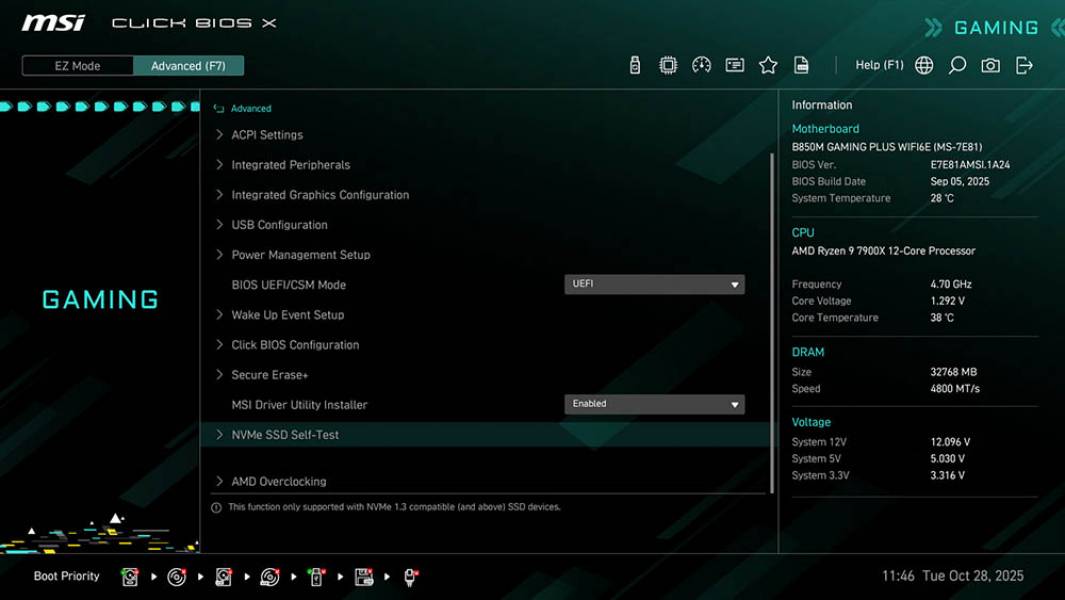Click the CPU chip icon in the toolbar
The image size is (1065, 600).
click(670, 64)
